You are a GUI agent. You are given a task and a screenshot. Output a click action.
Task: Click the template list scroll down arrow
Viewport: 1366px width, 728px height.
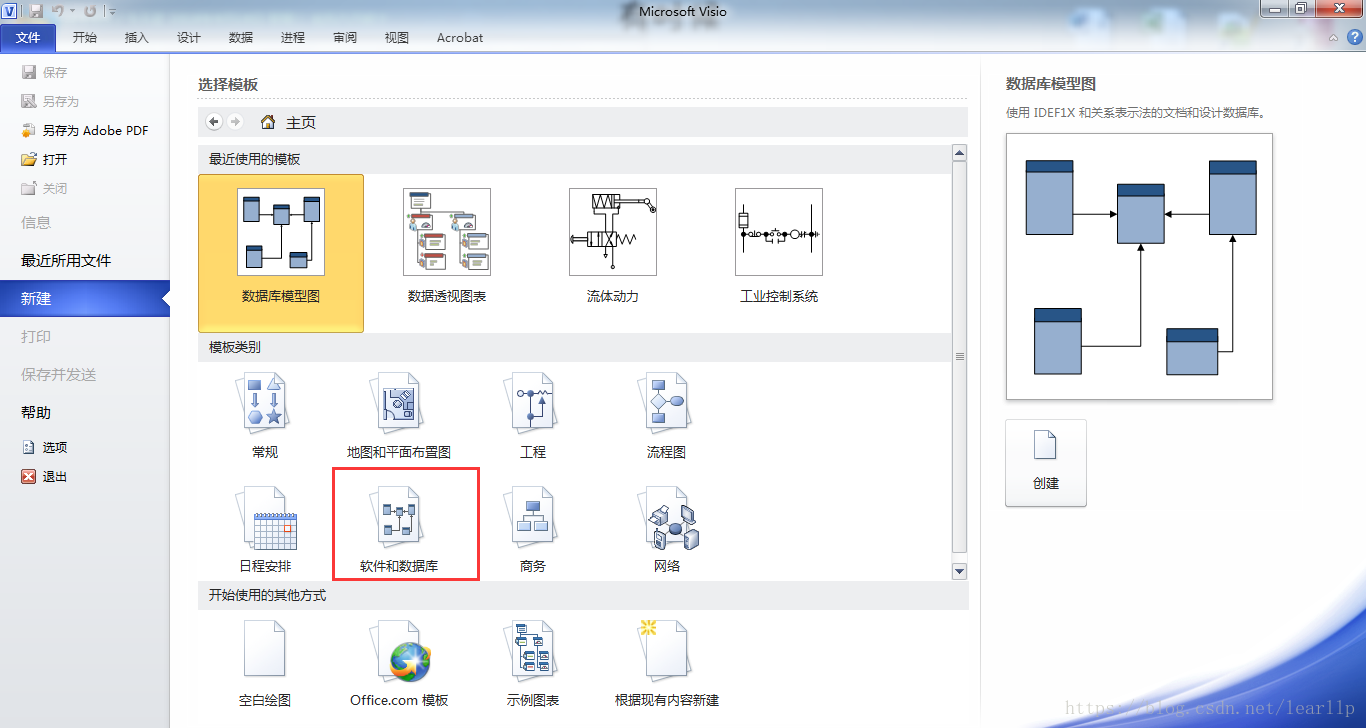click(960, 571)
